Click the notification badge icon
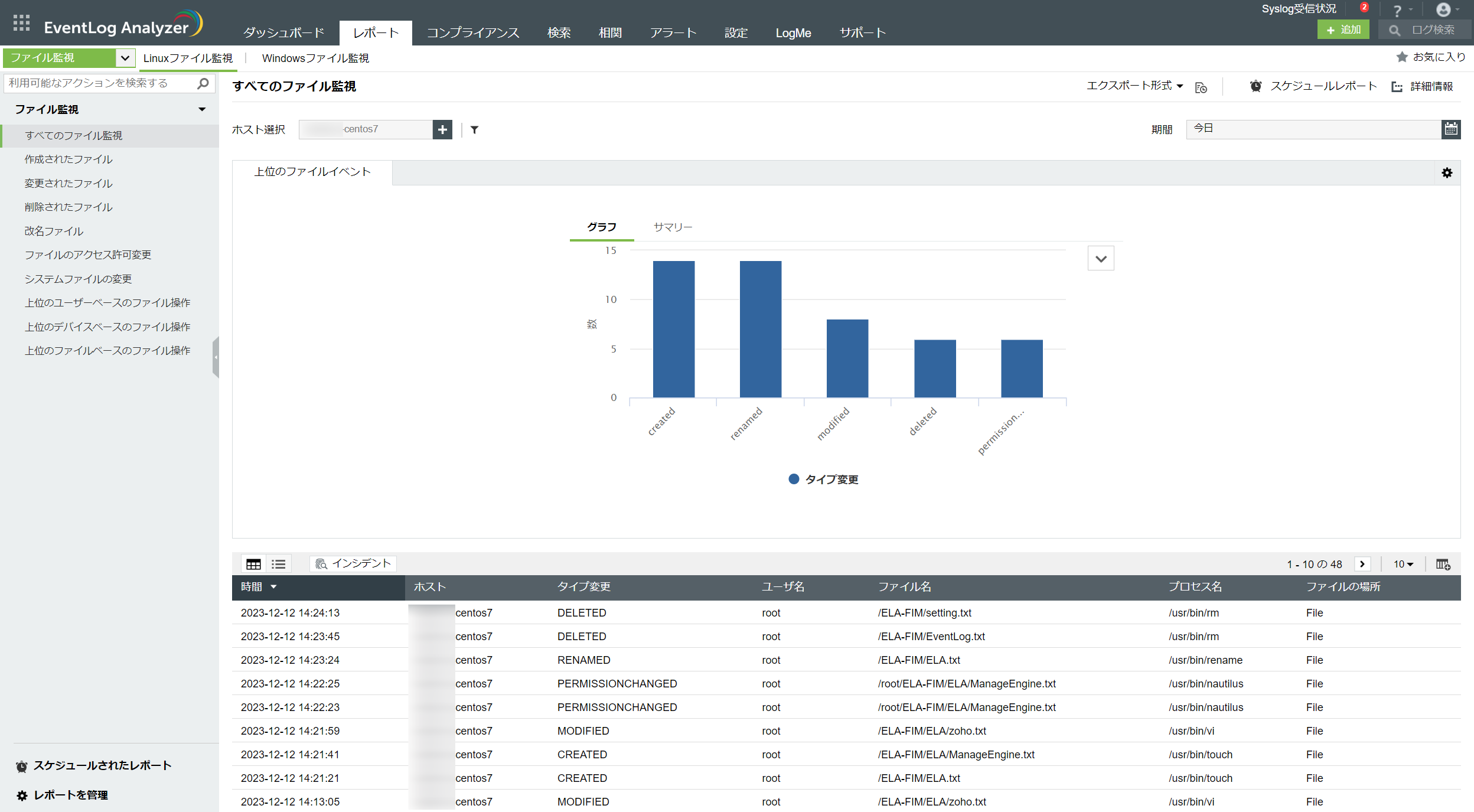 (x=1364, y=8)
